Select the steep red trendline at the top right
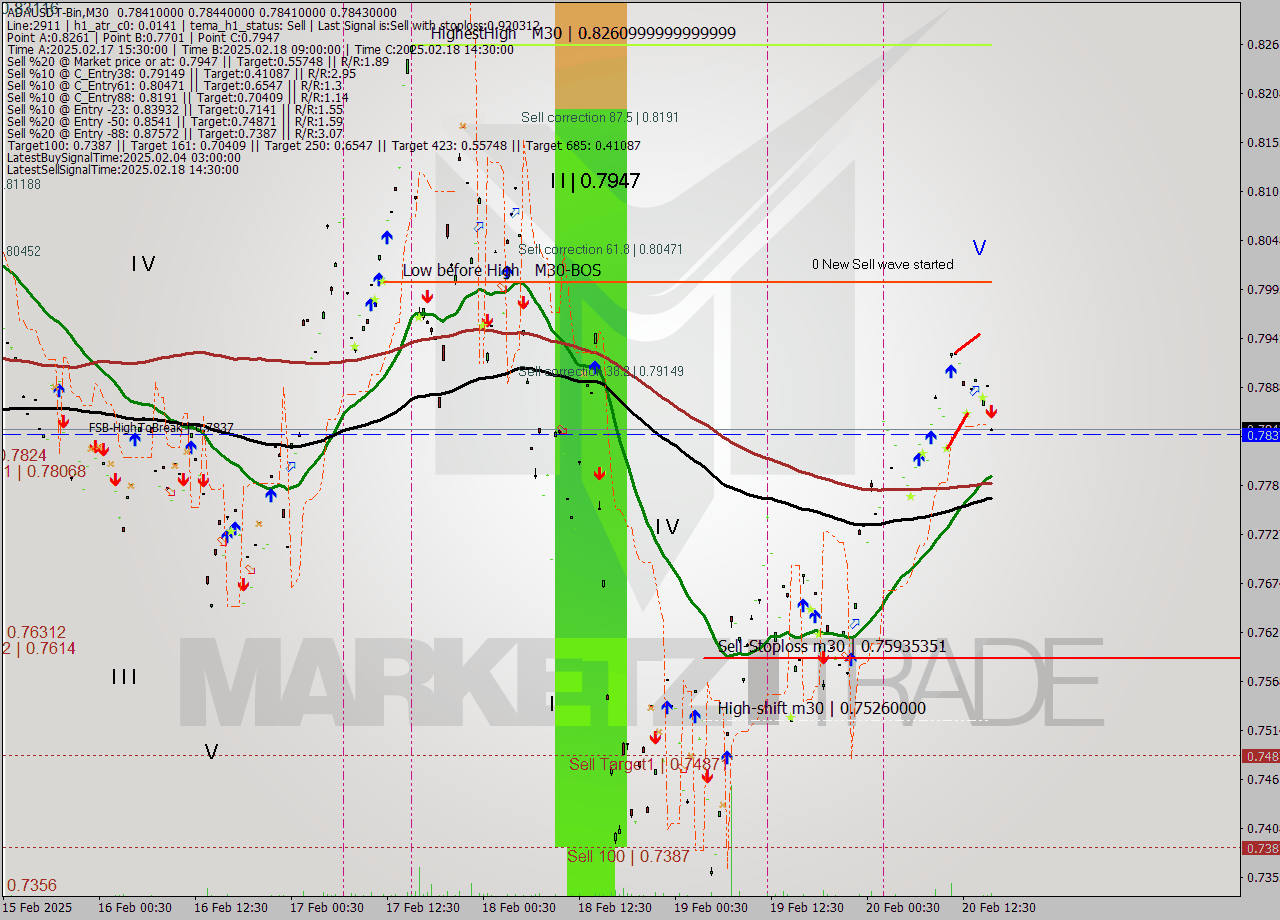The height and width of the screenshot is (920, 1280). coord(967,343)
